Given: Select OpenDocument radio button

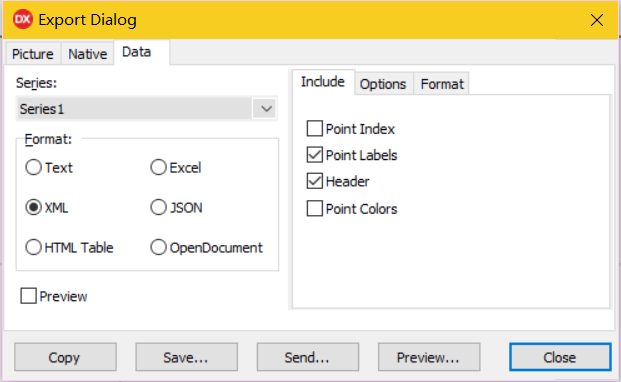Looking at the screenshot, I should click(158, 247).
